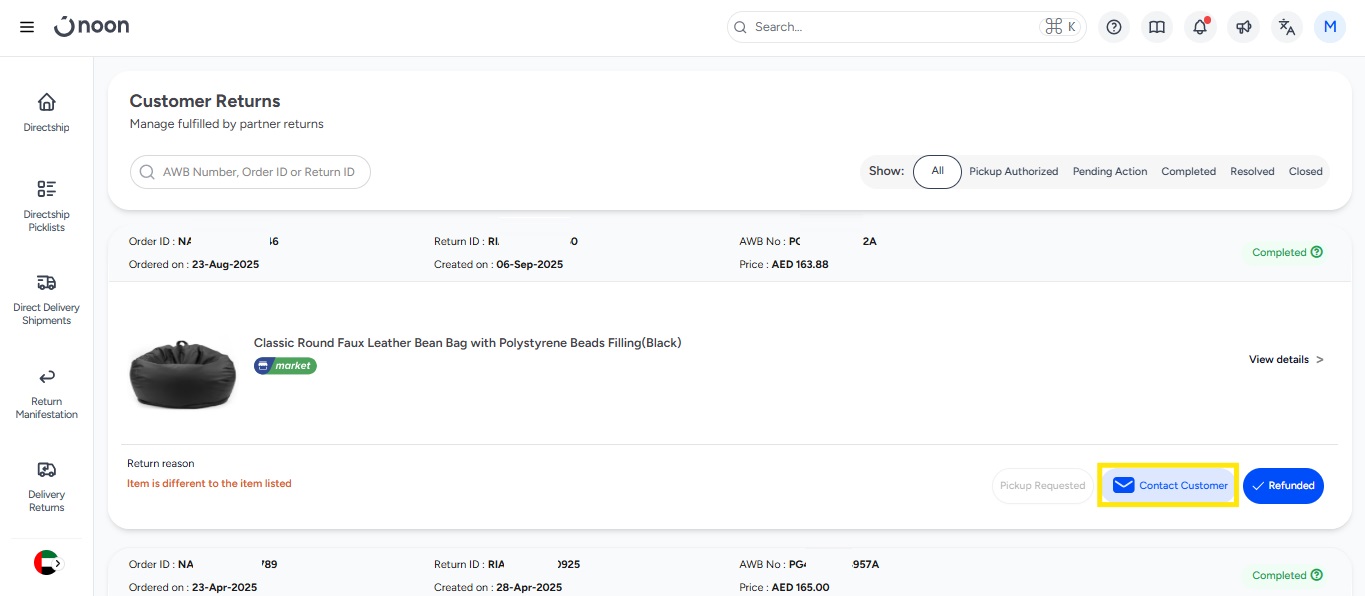Filter returns by Pickup Authorized
Image resolution: width=1365 pixels, height=596 pixels.
coord(1013,172)
